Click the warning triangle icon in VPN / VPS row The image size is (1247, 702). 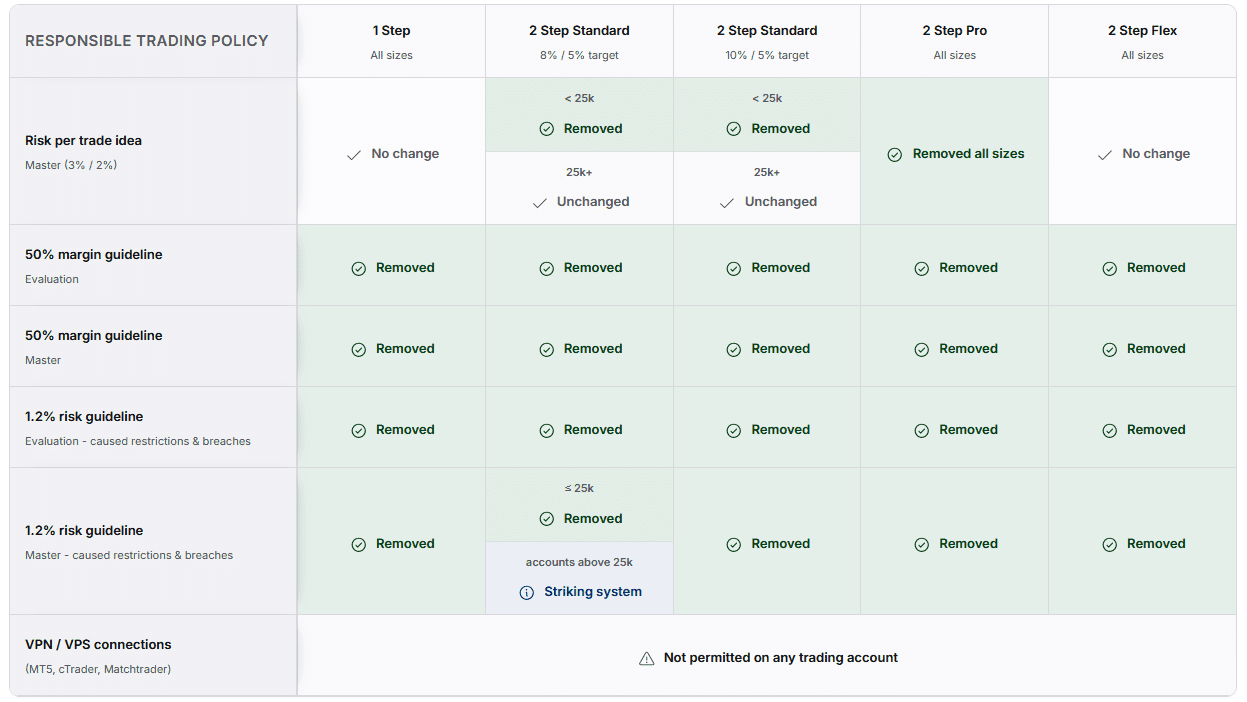pyautogui.click(x=646, y=658)
